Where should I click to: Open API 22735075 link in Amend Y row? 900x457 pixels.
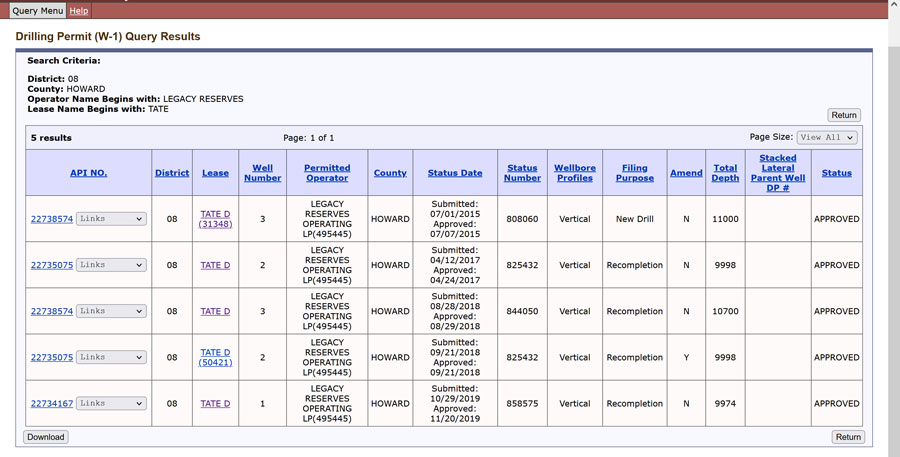[52, 357]
